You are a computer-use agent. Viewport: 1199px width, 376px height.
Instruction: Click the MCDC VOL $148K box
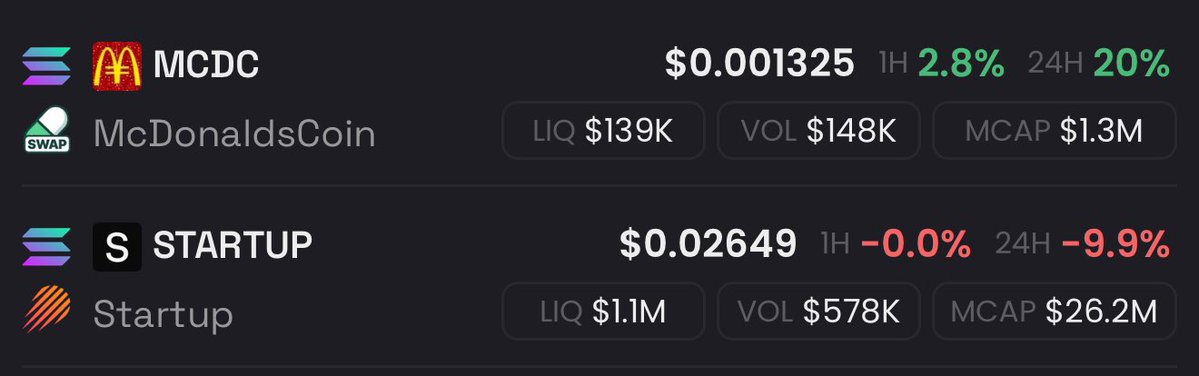click(x=818, y=131)
